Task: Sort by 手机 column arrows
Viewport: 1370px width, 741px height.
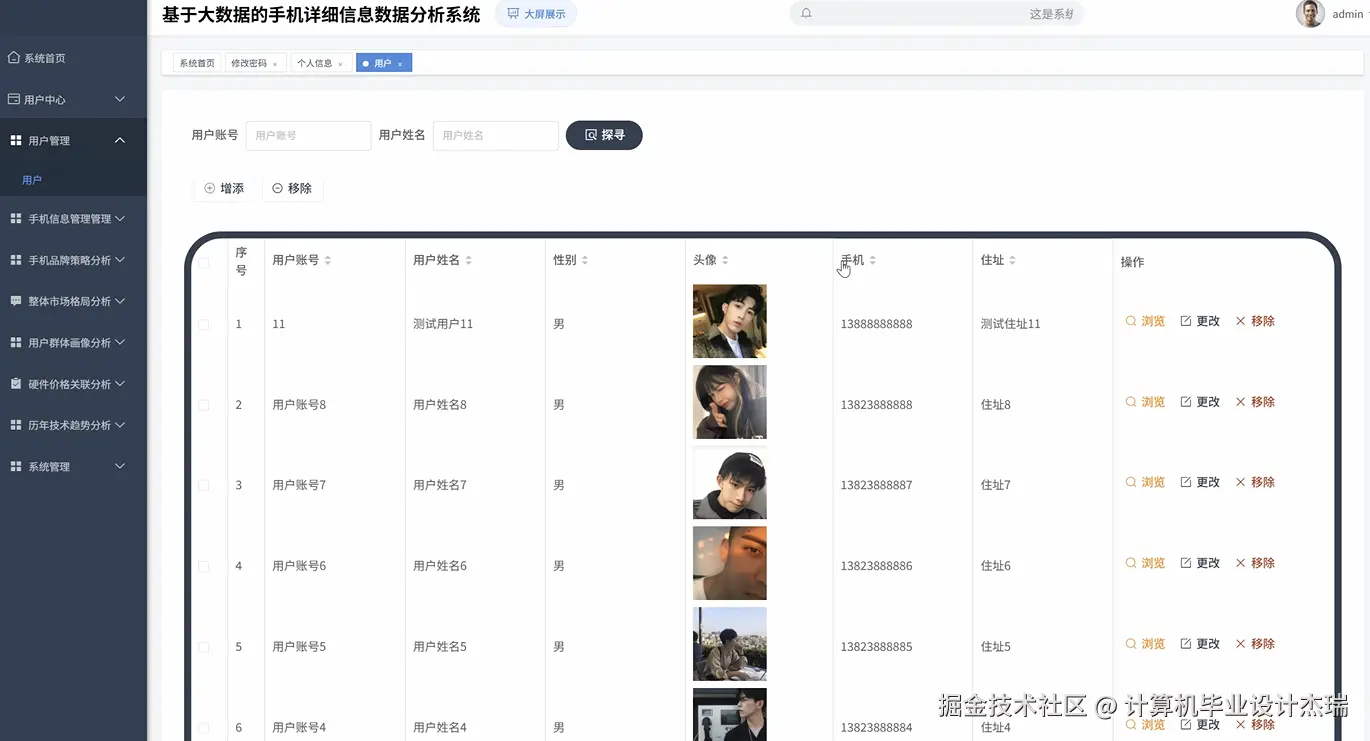Action: pyautogui.click(x=872, y=260)
